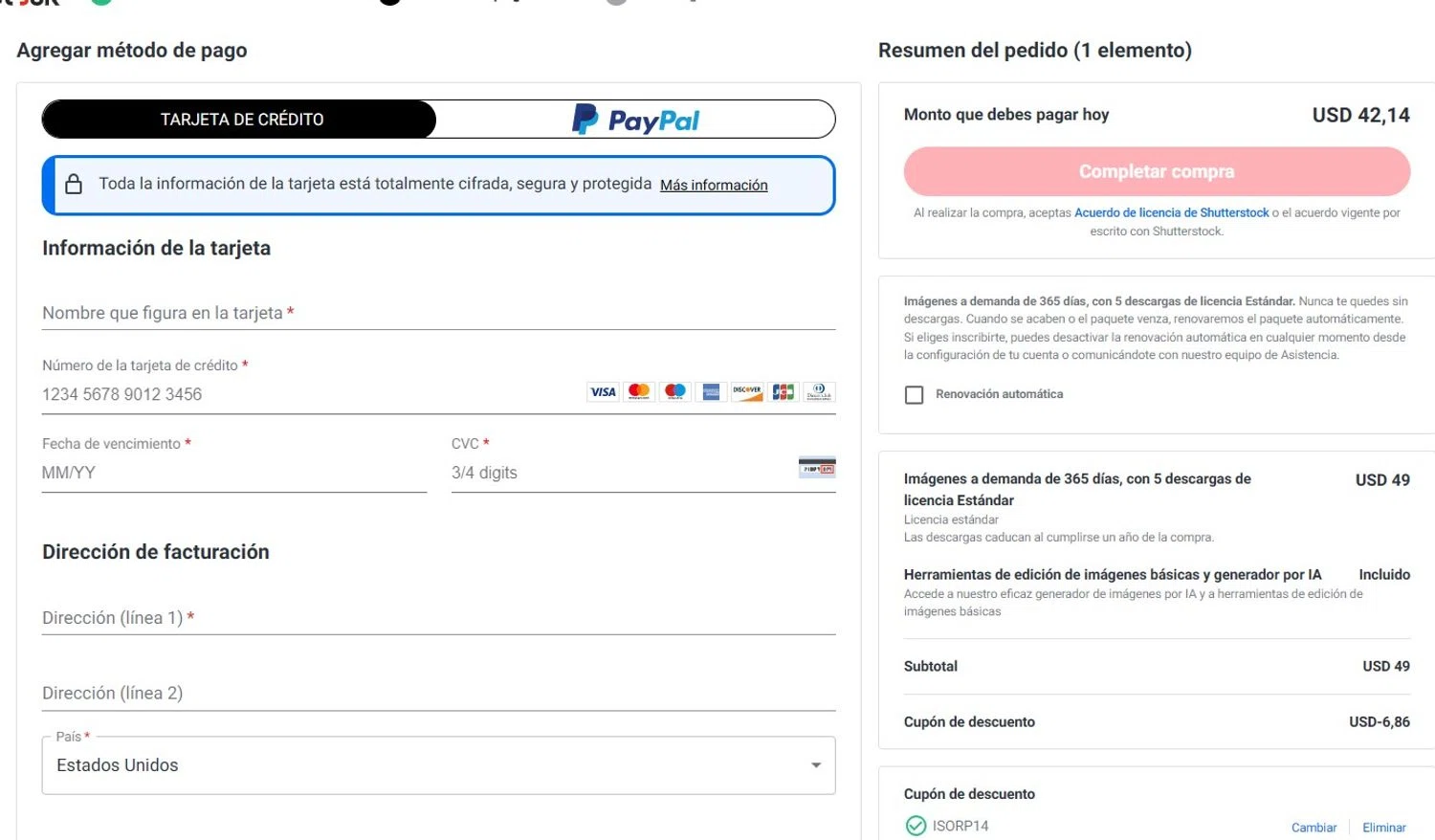
Task: Click Eliminar to remove coupon ISORP14
Action: coord(1384,828)
